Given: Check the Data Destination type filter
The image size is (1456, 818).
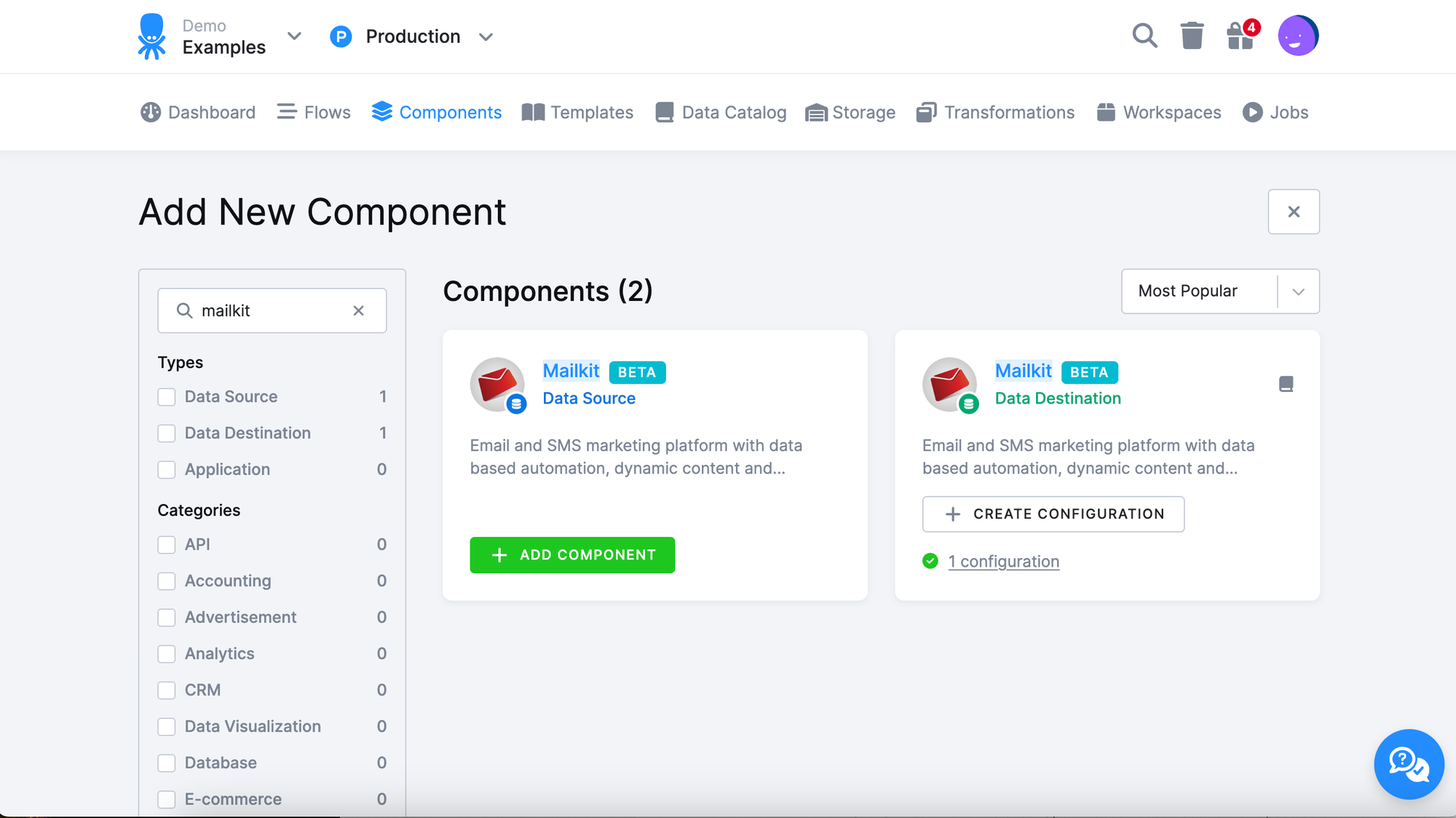Looking at the screenshot, I should tap(167, 433).
